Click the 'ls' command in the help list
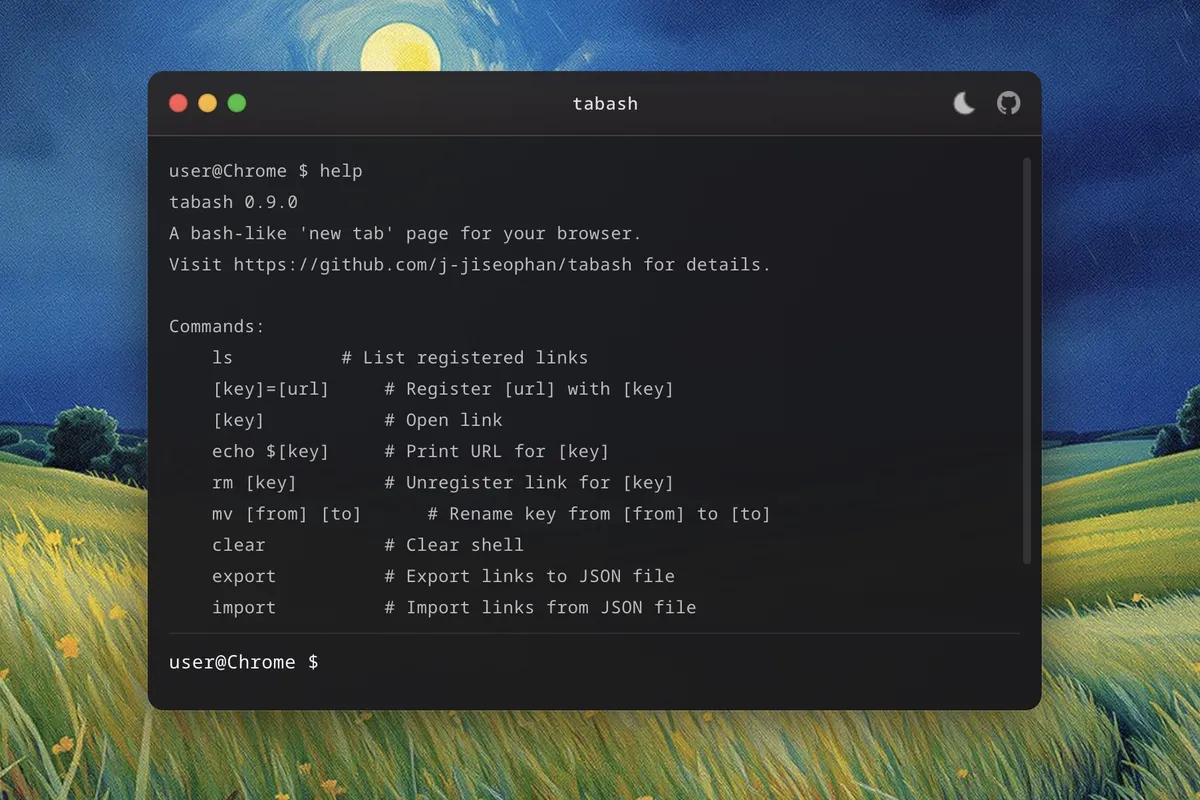This screenshot has height=800, width=1200. (x=222, y=358)
